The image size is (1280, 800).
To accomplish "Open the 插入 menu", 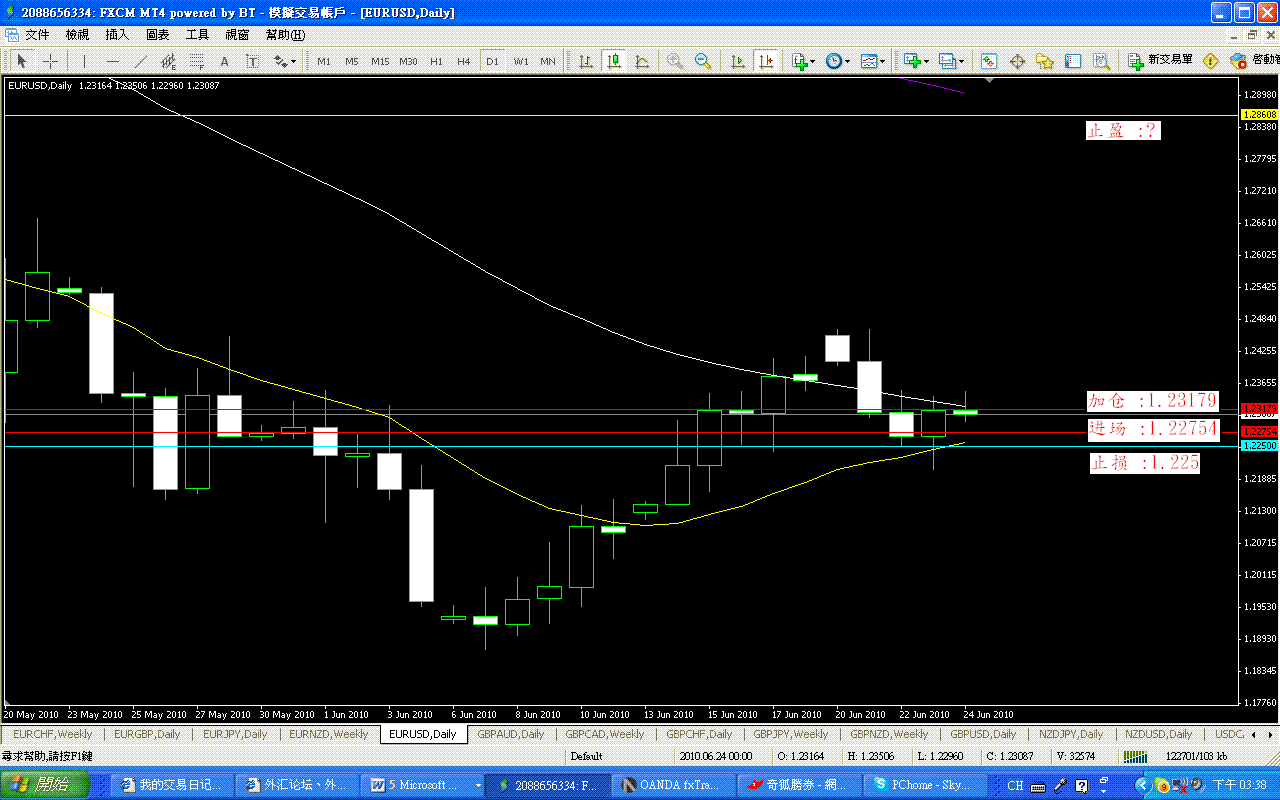I will pyautogui.click(x=116, y=33).
